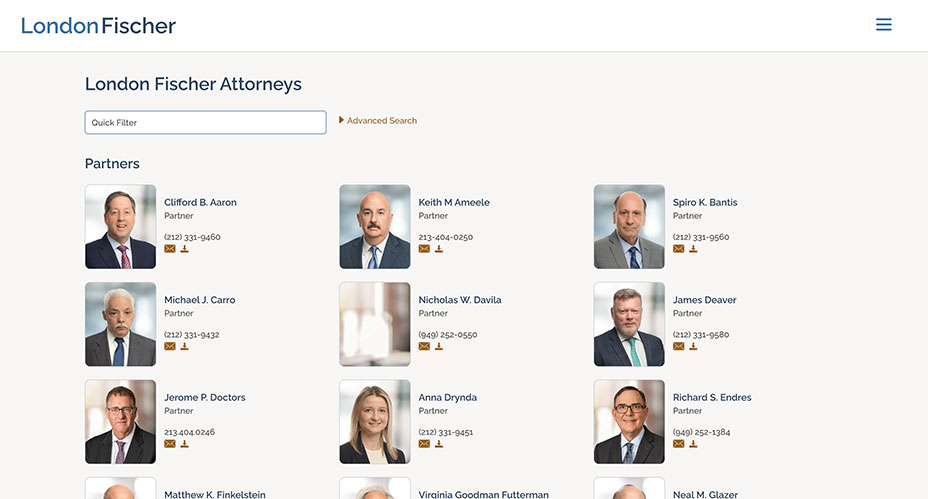Email Clifford B. Aaron via envelope icon
928x499 pixels.
pos(170,249)
